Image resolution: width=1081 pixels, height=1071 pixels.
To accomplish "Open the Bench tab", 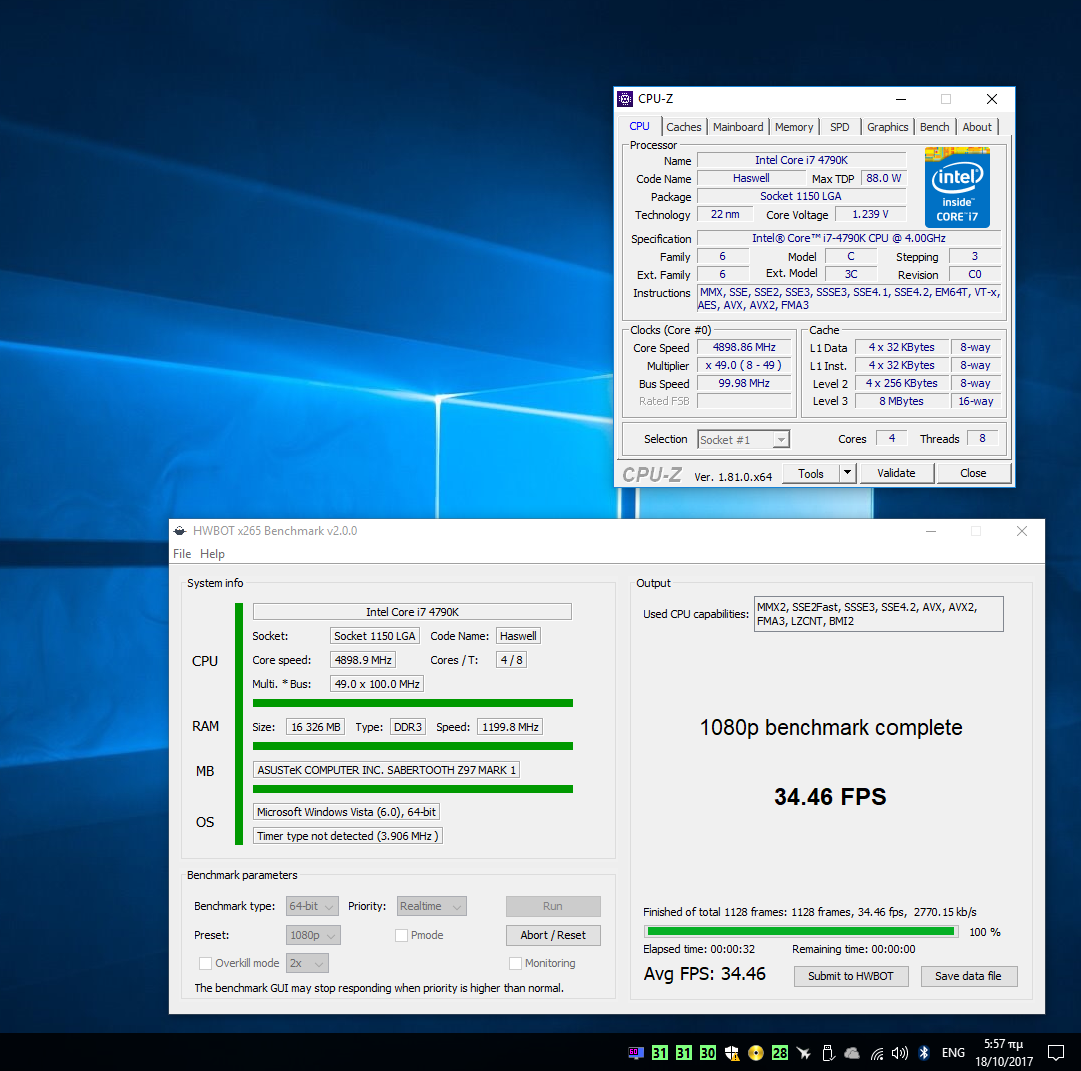I will point(935,127).
